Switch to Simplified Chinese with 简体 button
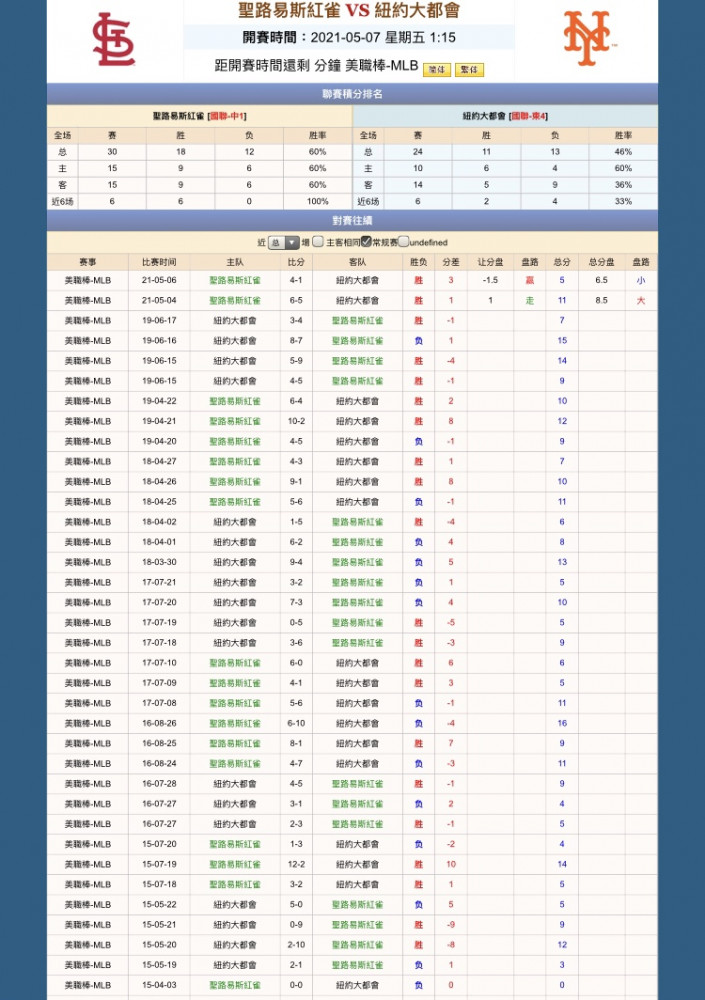 point(437,70)
